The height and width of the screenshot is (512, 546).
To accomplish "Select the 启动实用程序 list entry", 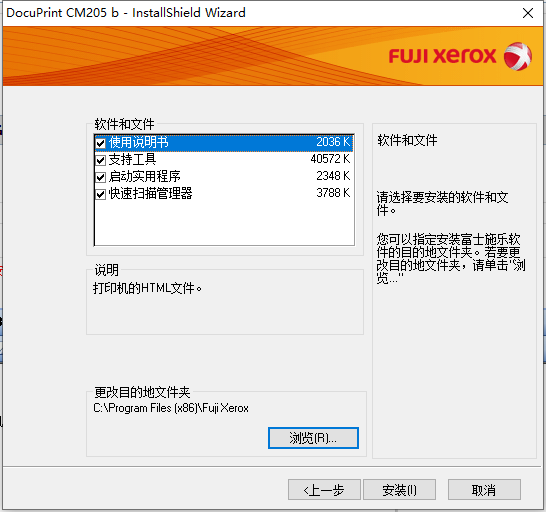I will coord(224,177).
